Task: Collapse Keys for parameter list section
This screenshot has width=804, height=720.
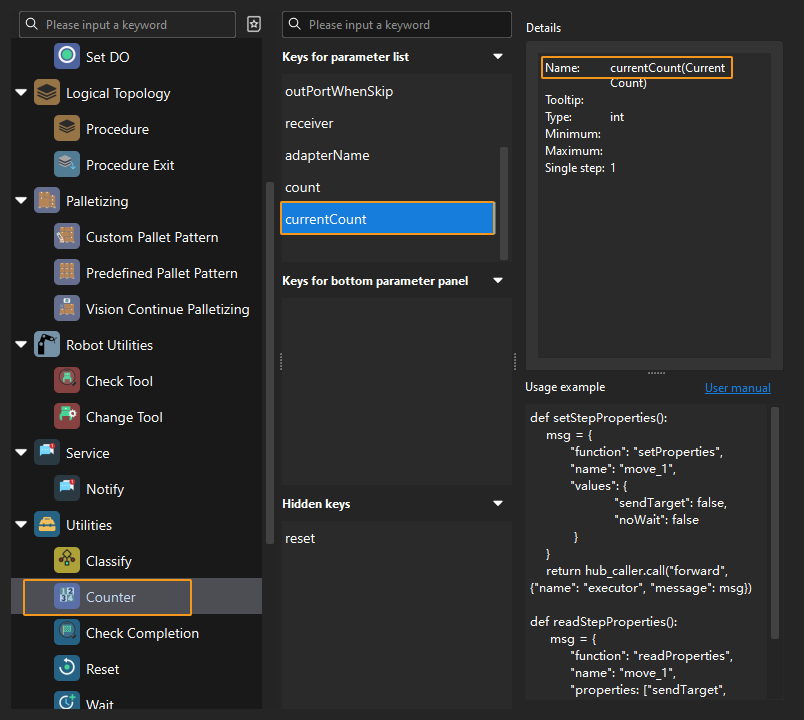Action: pos(498,57)
